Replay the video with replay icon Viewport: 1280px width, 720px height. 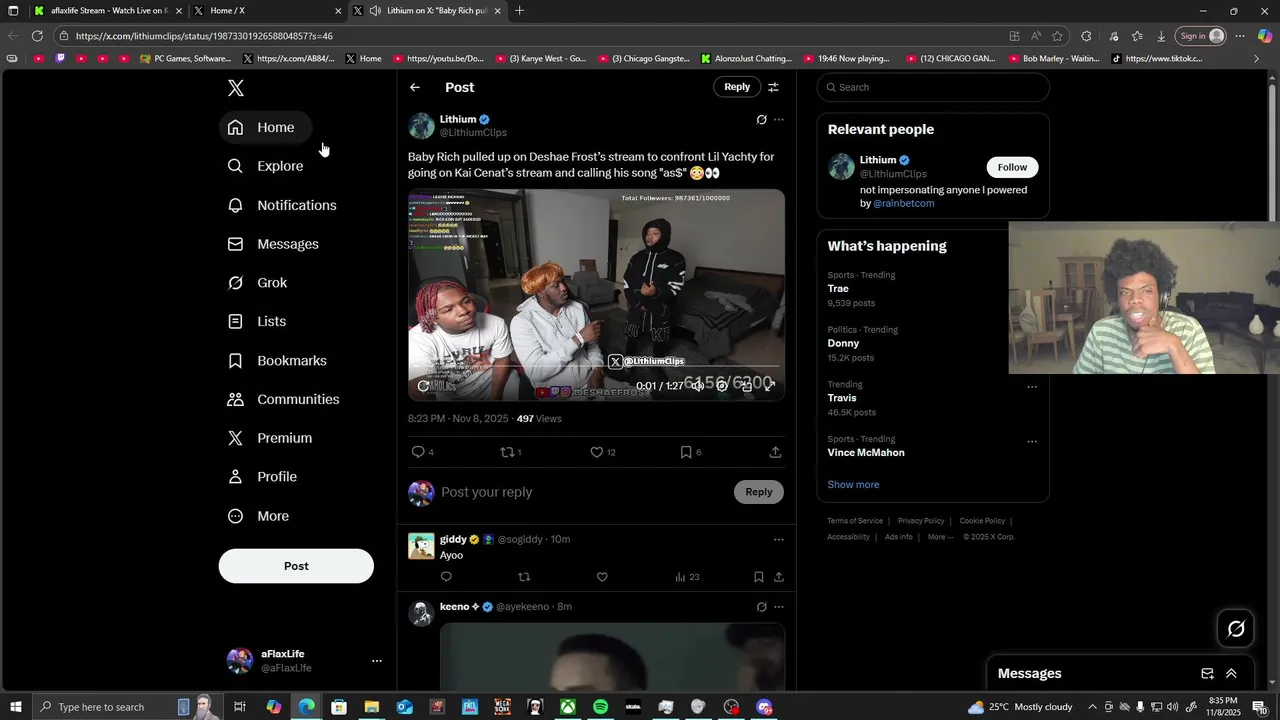coord(424,386)
